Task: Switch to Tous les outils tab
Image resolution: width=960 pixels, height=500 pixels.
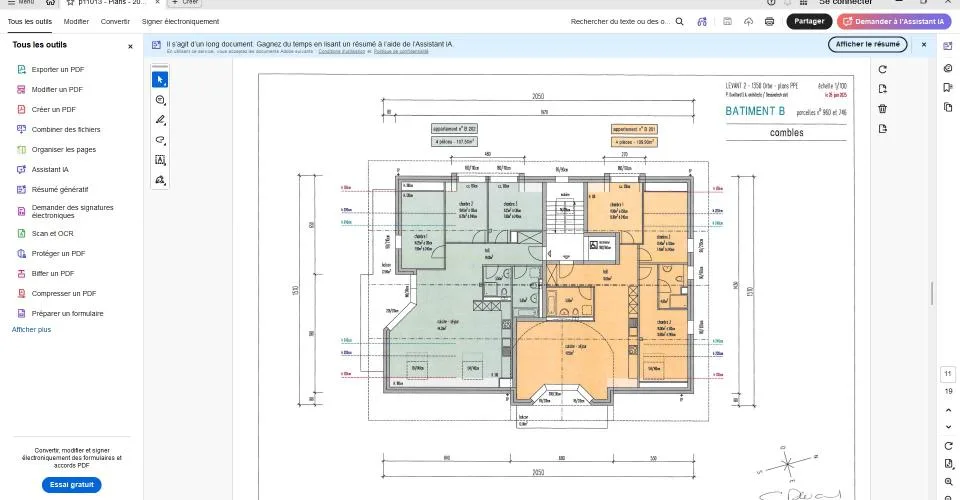Action: coord(29,21)
